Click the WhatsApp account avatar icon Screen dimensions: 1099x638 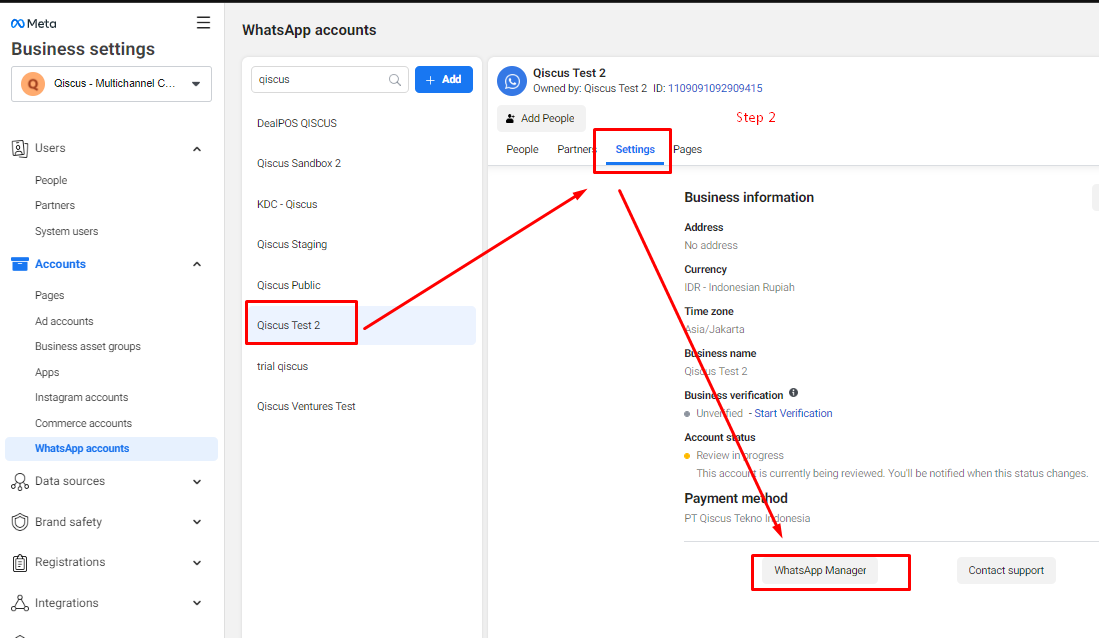(512, 81)
